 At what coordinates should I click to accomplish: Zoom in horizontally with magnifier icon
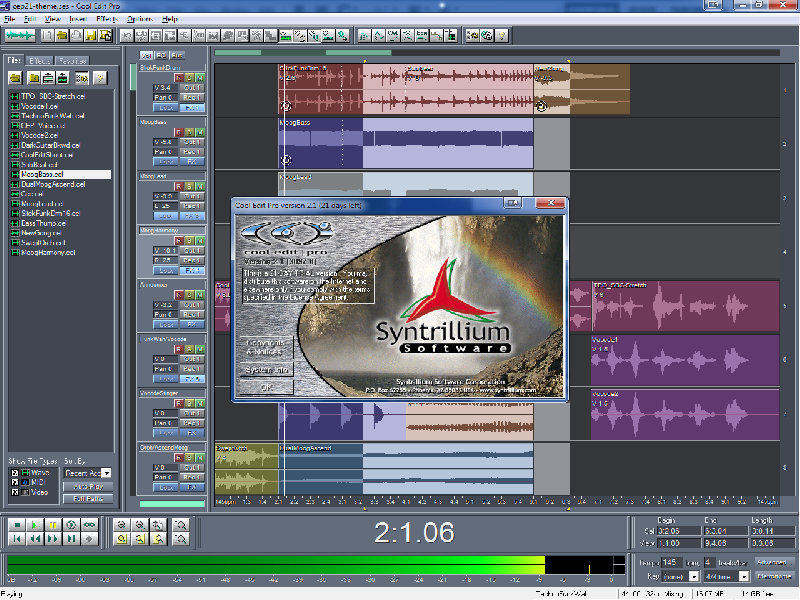coord(121,524)
